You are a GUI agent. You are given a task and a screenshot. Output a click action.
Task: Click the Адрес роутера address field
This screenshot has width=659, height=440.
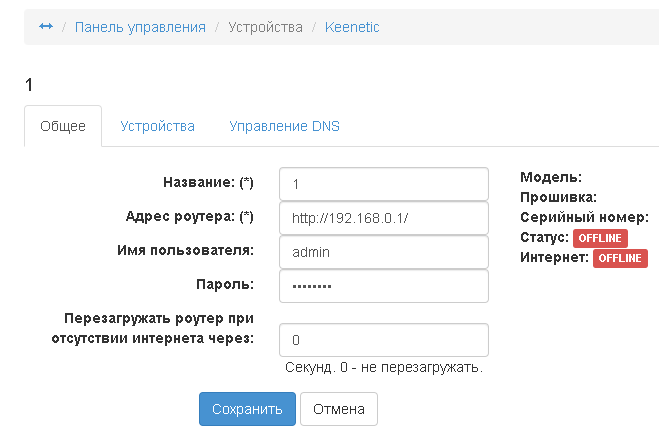(x=384, y=218)
